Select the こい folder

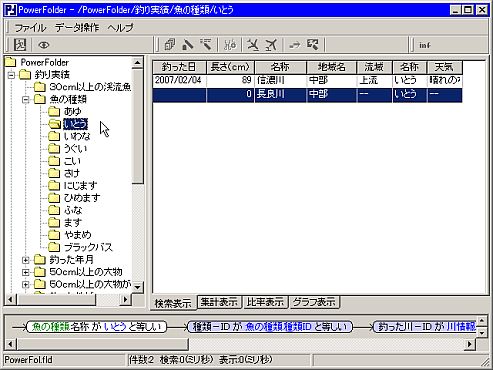tap(72, 161)
